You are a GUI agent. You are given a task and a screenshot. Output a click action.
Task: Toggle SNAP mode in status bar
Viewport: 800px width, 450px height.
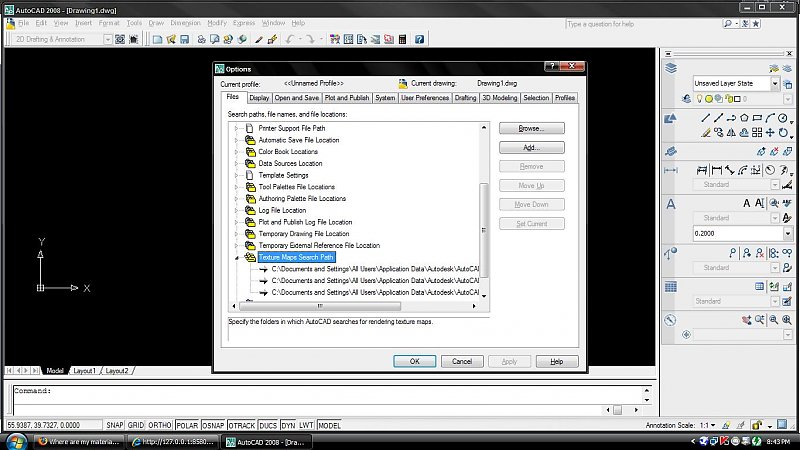click(115, 425)
